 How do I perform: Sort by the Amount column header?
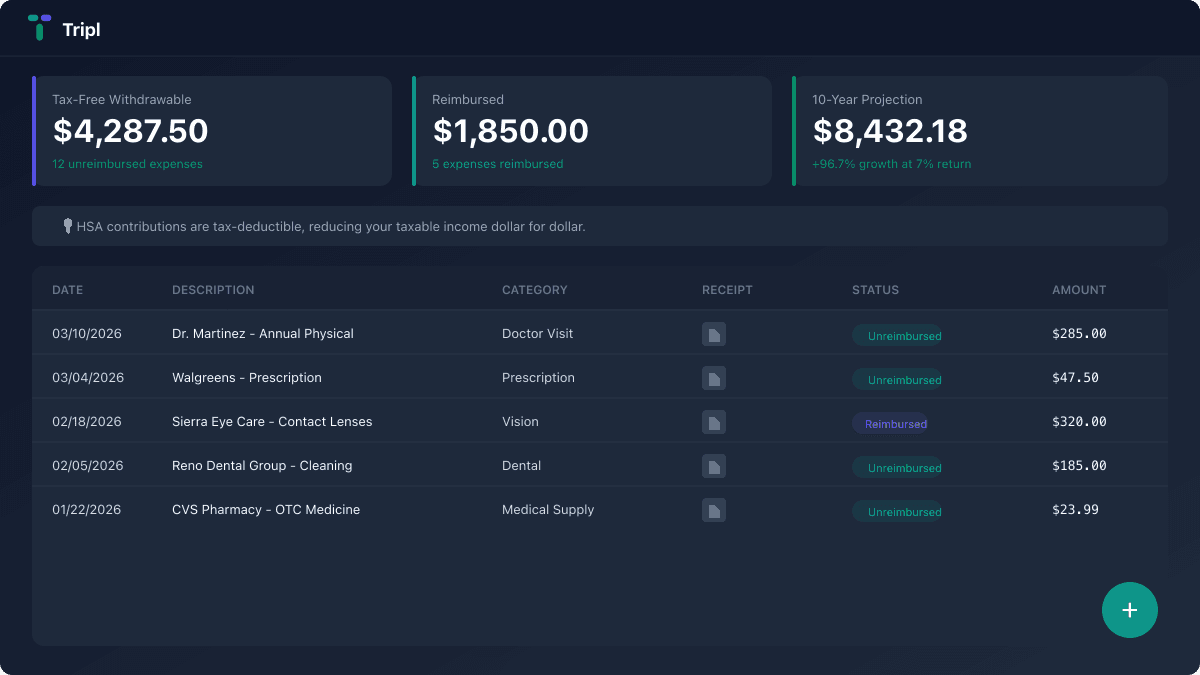1079,290
